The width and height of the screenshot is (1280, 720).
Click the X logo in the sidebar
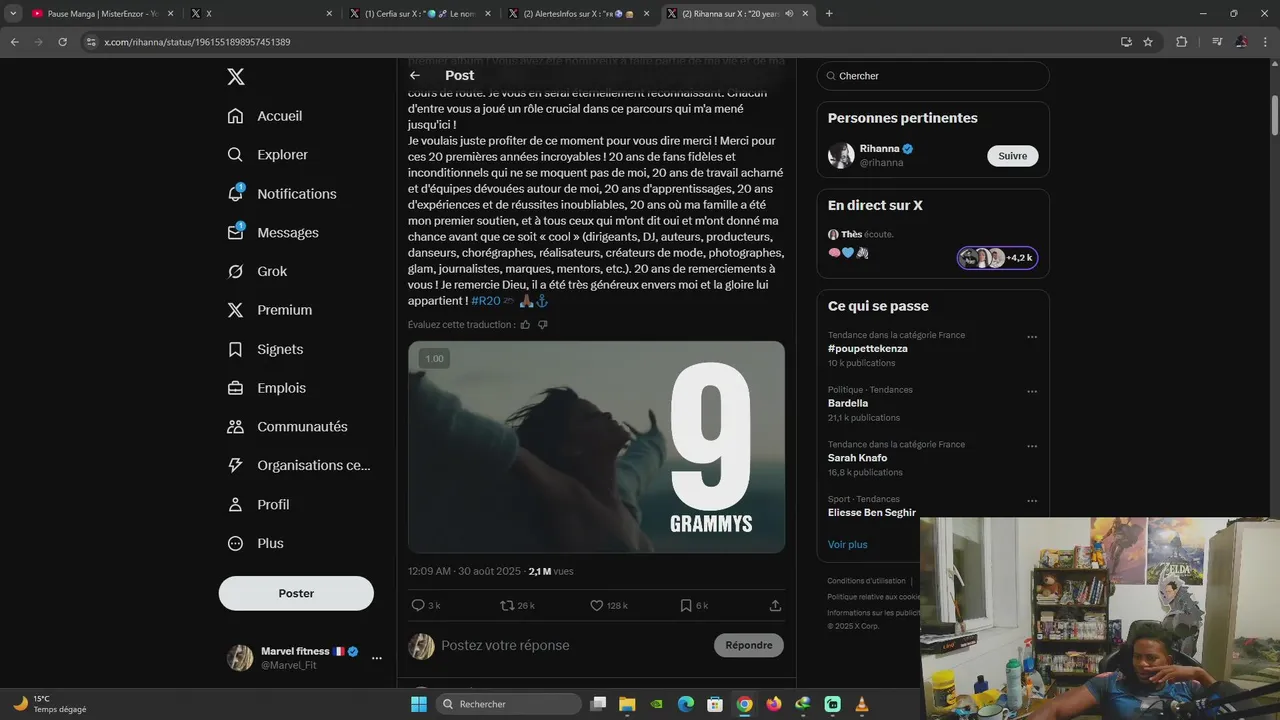[x=235, y=77]
